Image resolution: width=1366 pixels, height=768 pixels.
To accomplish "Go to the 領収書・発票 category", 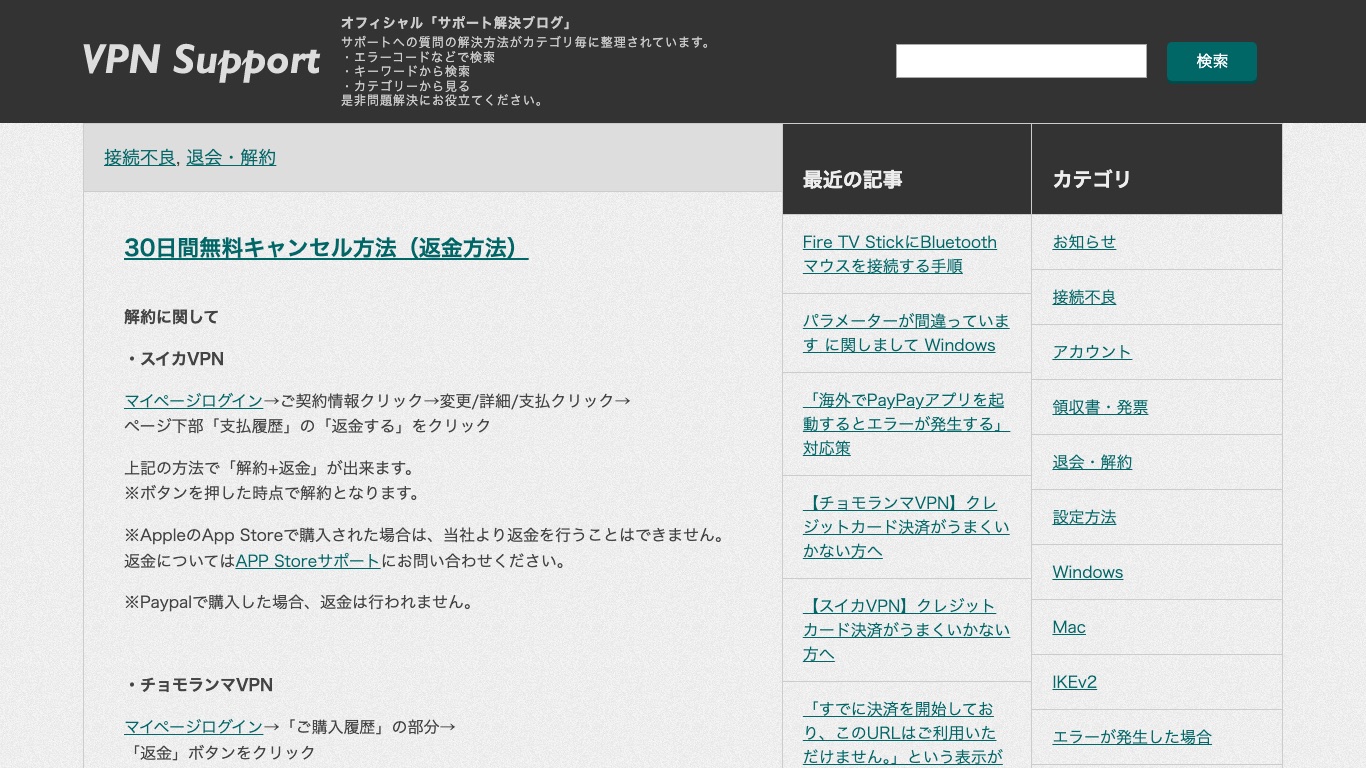I will [1100, 407].
